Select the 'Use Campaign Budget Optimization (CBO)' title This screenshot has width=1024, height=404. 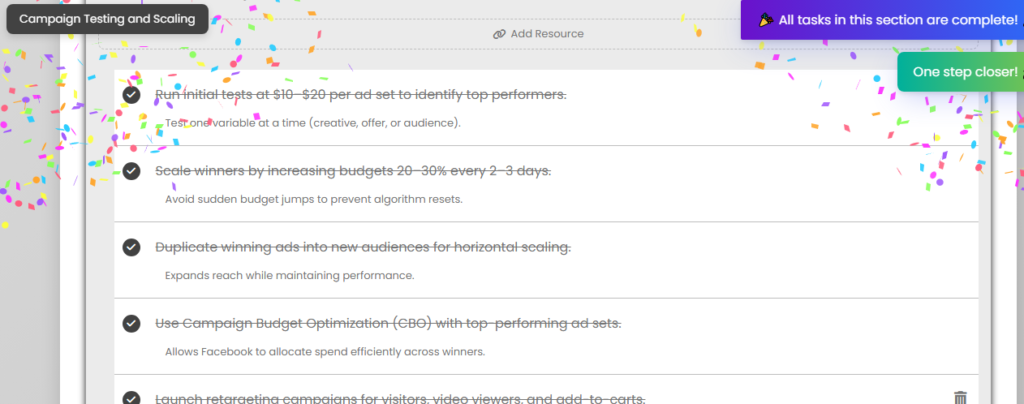pyautogui.click(x=388, y=324)
